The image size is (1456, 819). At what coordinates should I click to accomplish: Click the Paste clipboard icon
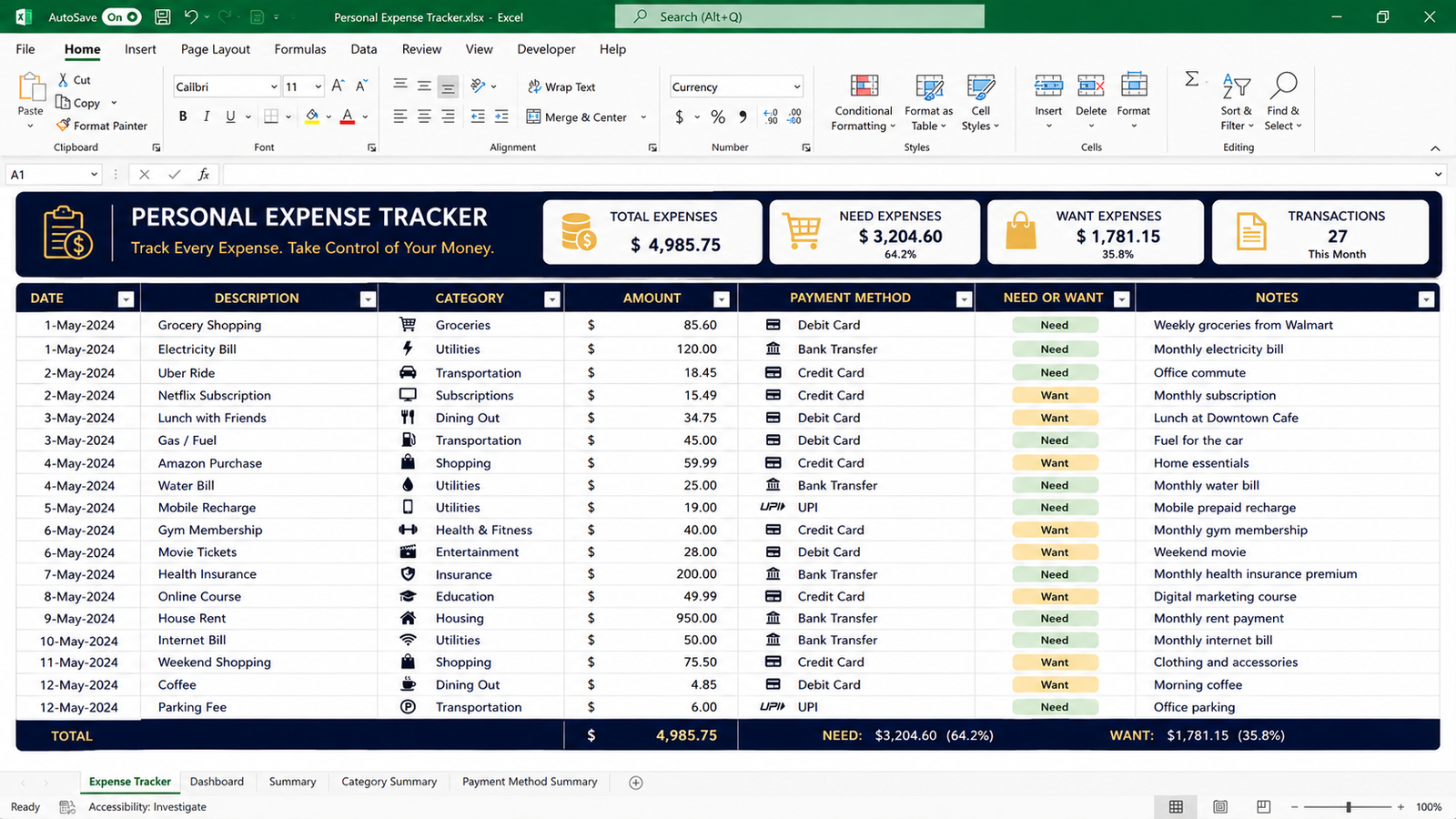[31, 87]
